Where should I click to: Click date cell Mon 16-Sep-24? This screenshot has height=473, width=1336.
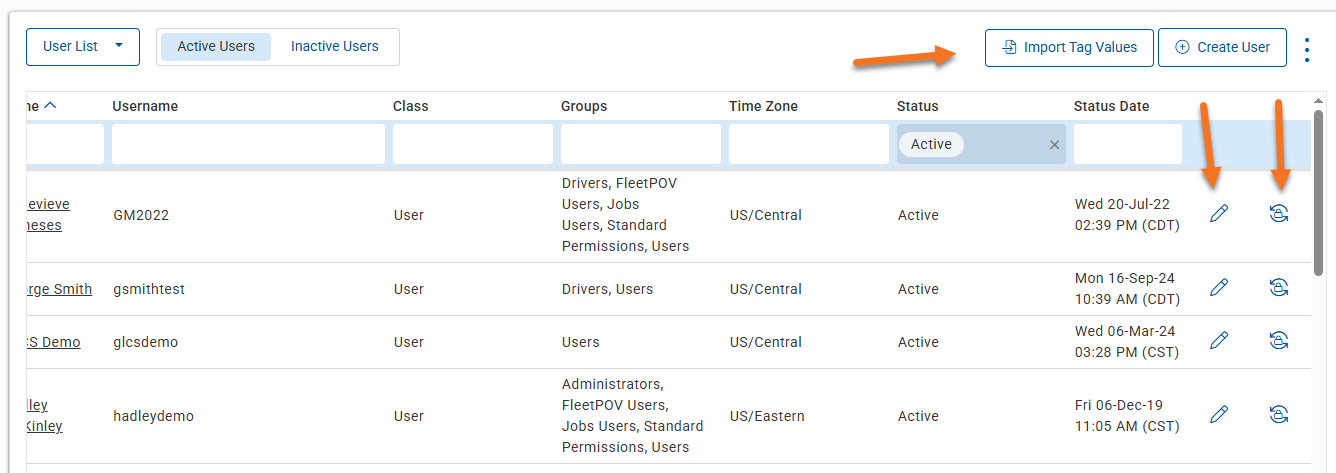click(x=1127, y=289)
